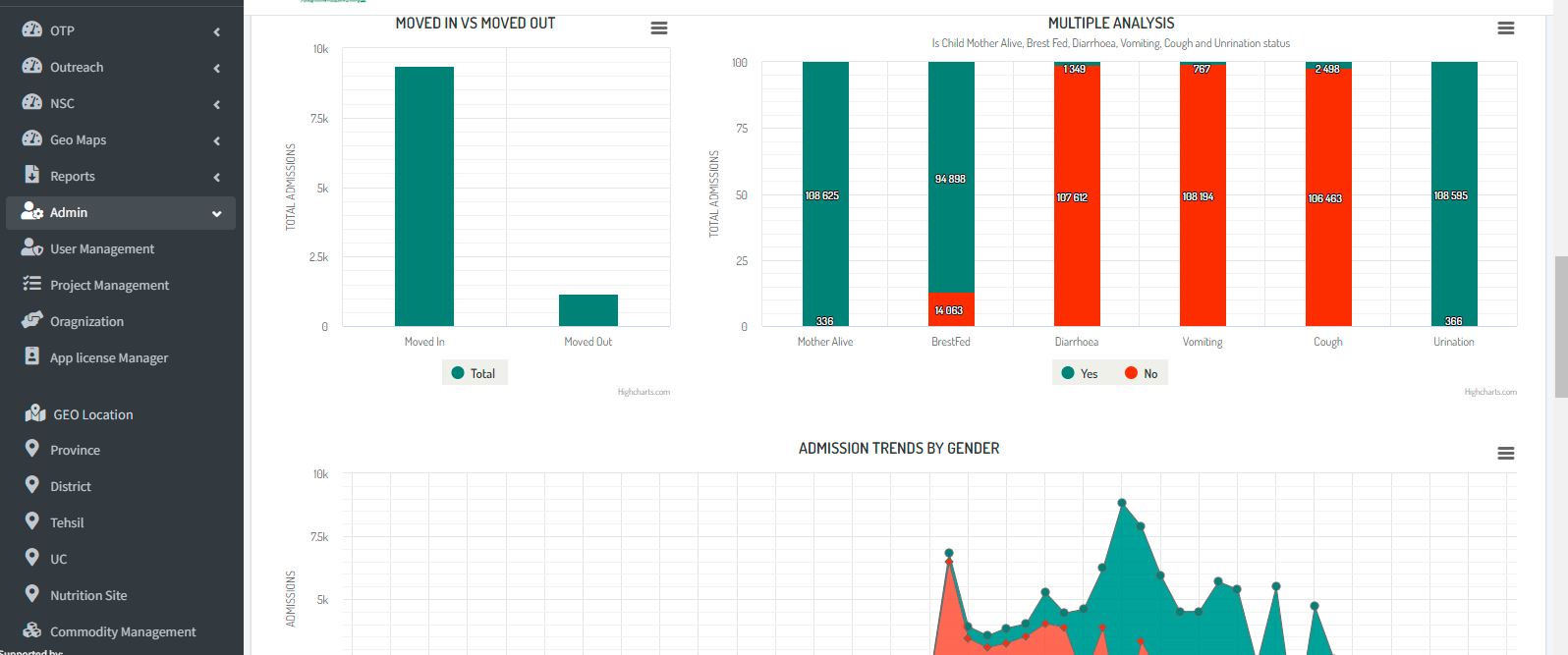Click the District location pin icon

coord(31,485)
